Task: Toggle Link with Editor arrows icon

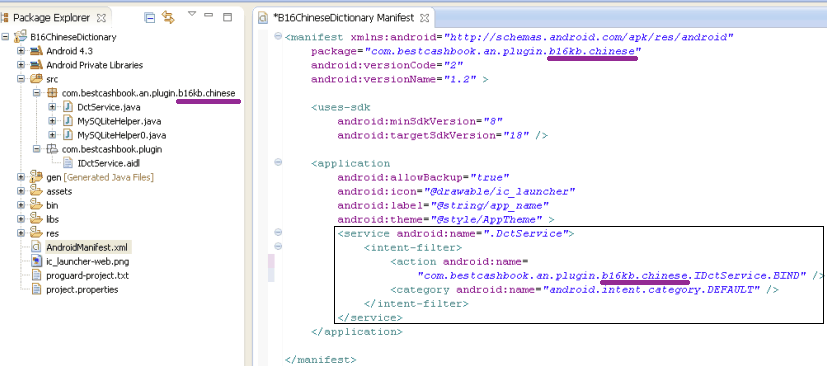Action: click(x=168, y=17)
